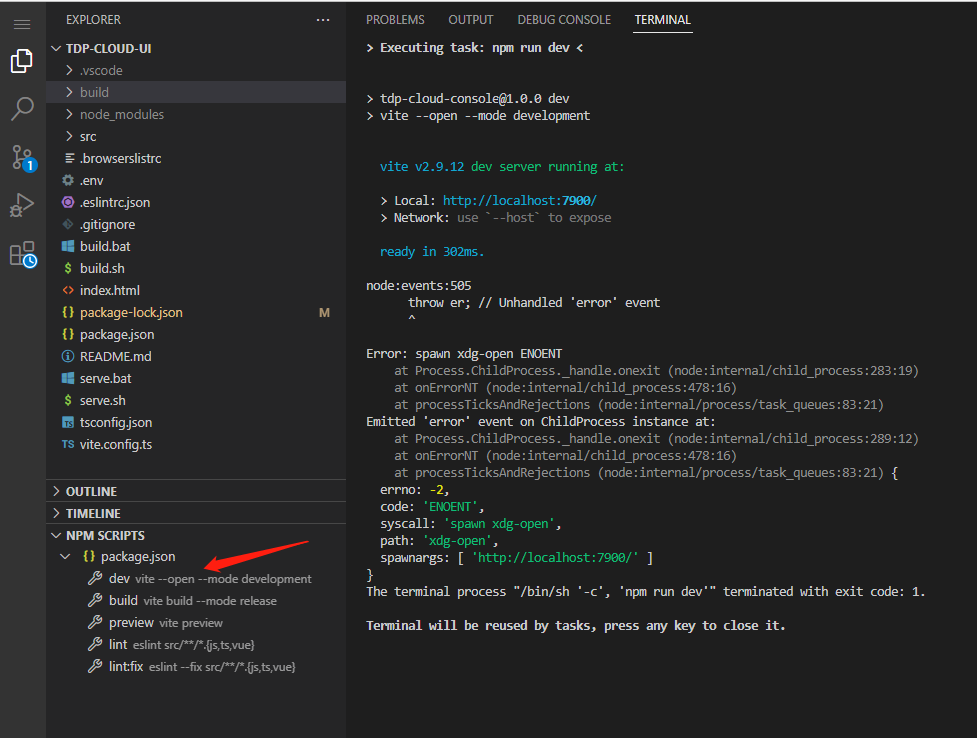Image resolution: width=977 pixels, height=738 pixels.
Task: Run the lint eslint script
Action: (x=196, y=645)
